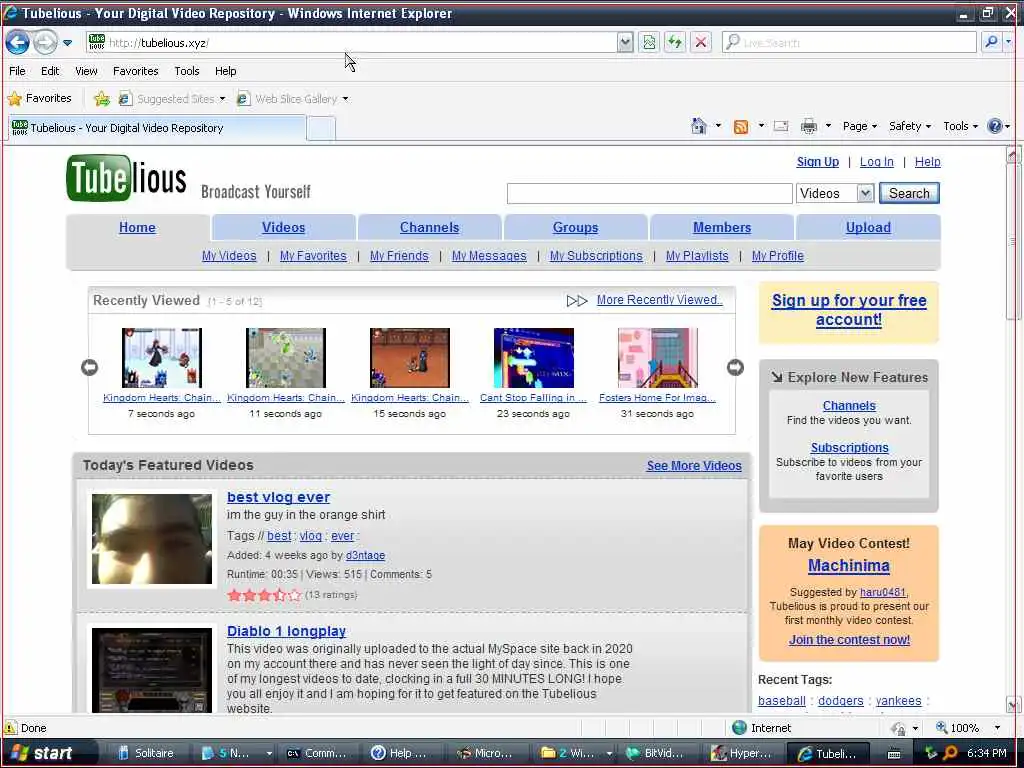
Task: Click the Live Search box
Action: [849, 43]
